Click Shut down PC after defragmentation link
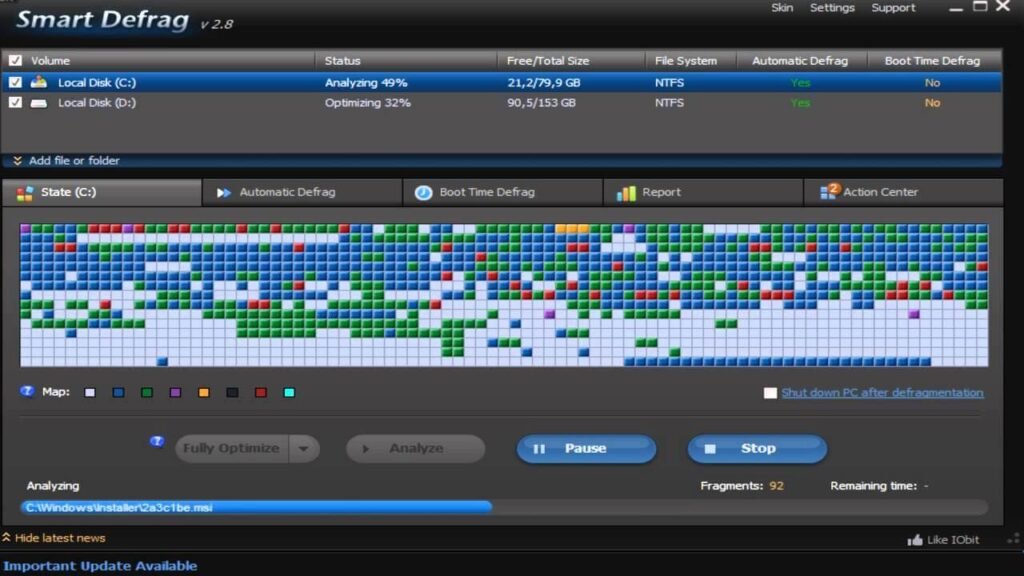 tap(882, 392)
